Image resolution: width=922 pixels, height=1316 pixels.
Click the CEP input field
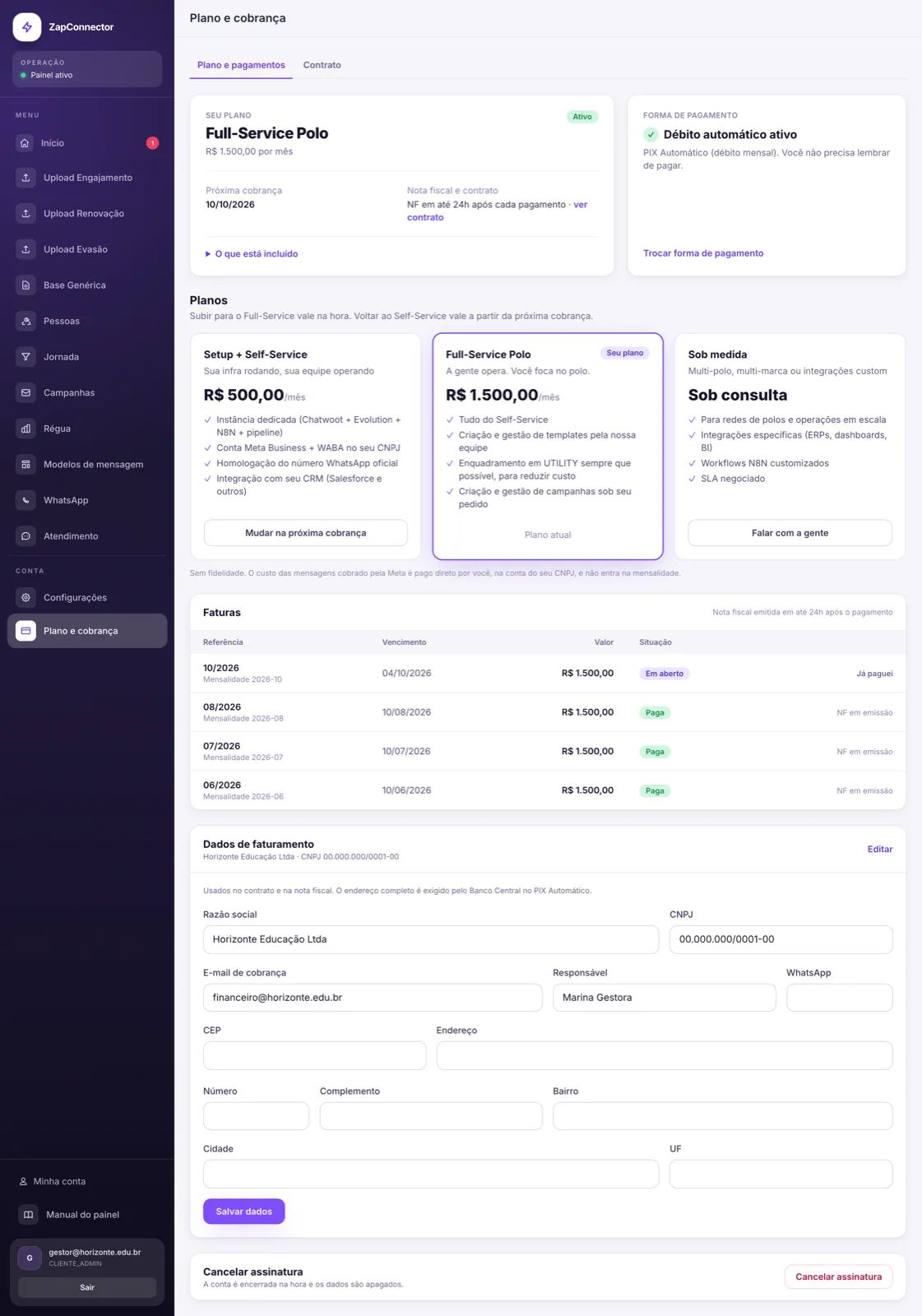click(x=314, y=1055)
